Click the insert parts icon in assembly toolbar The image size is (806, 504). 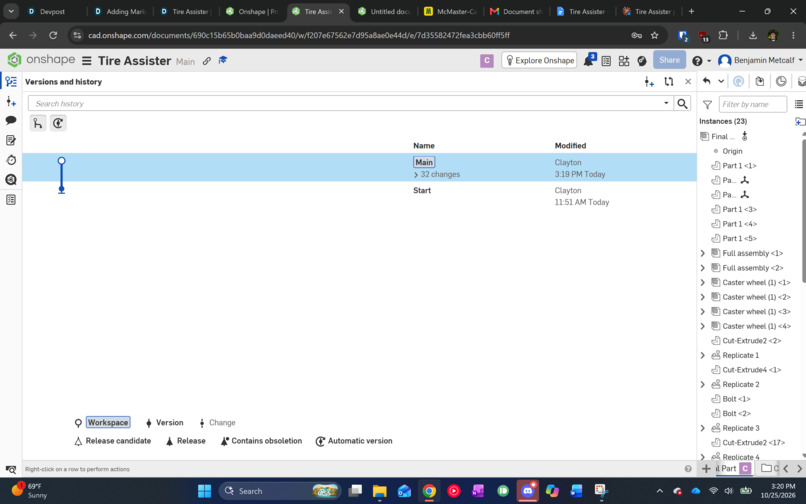(x=760, y=81)
